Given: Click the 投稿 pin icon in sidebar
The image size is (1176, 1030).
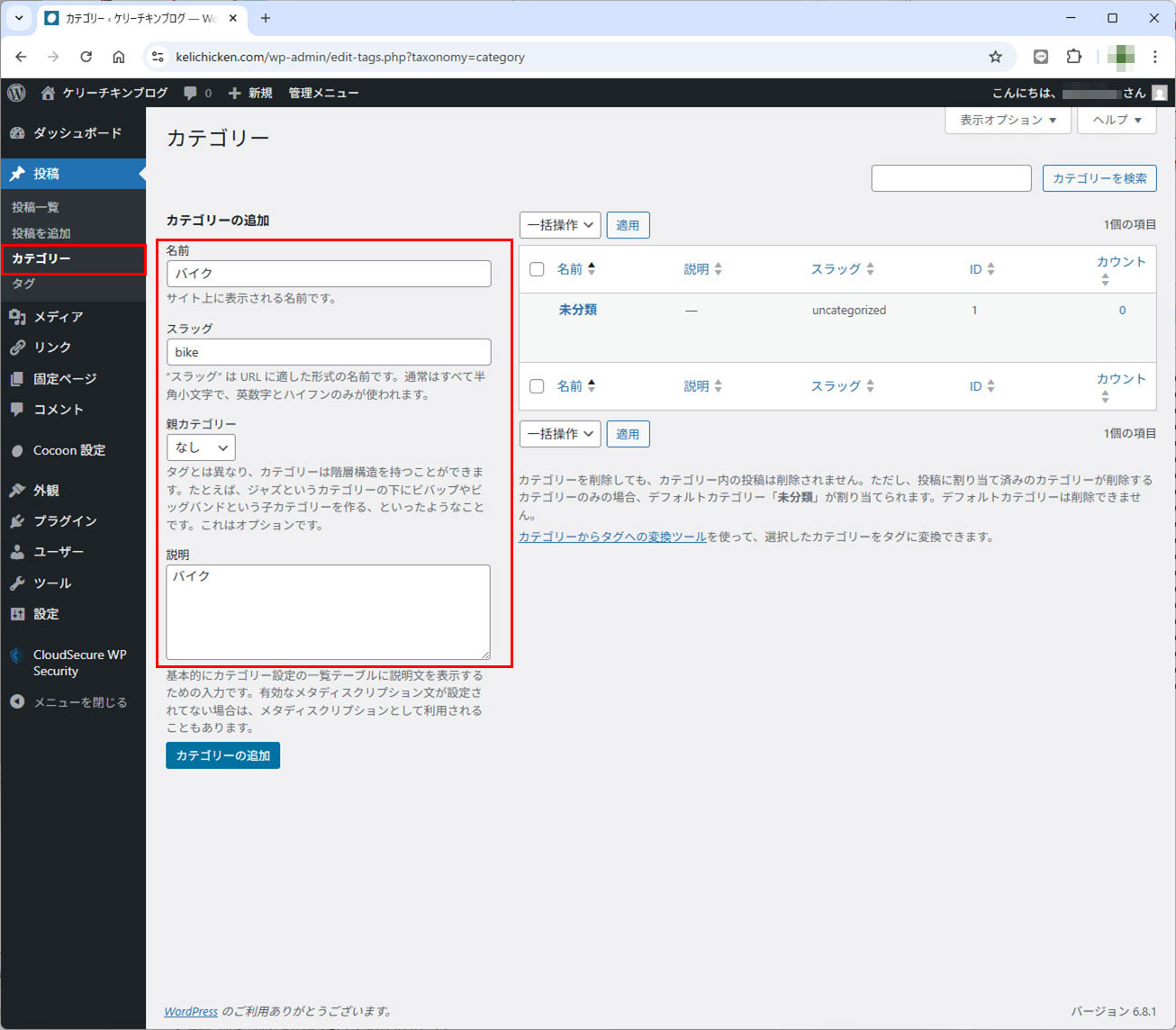Looking at the screenshot, I should coord(17,174).
